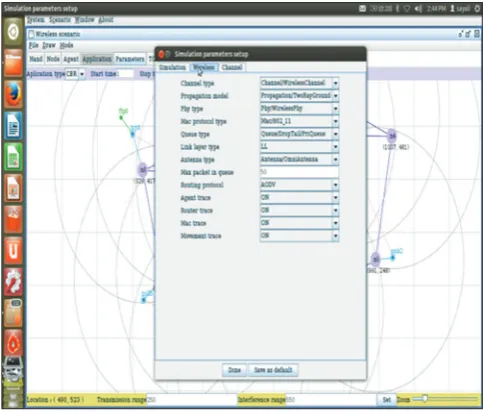The width and height of the screenshot is (483, 413).
Task: Open Ubuntu Software Center in the dock
Action: pos(13,219)
